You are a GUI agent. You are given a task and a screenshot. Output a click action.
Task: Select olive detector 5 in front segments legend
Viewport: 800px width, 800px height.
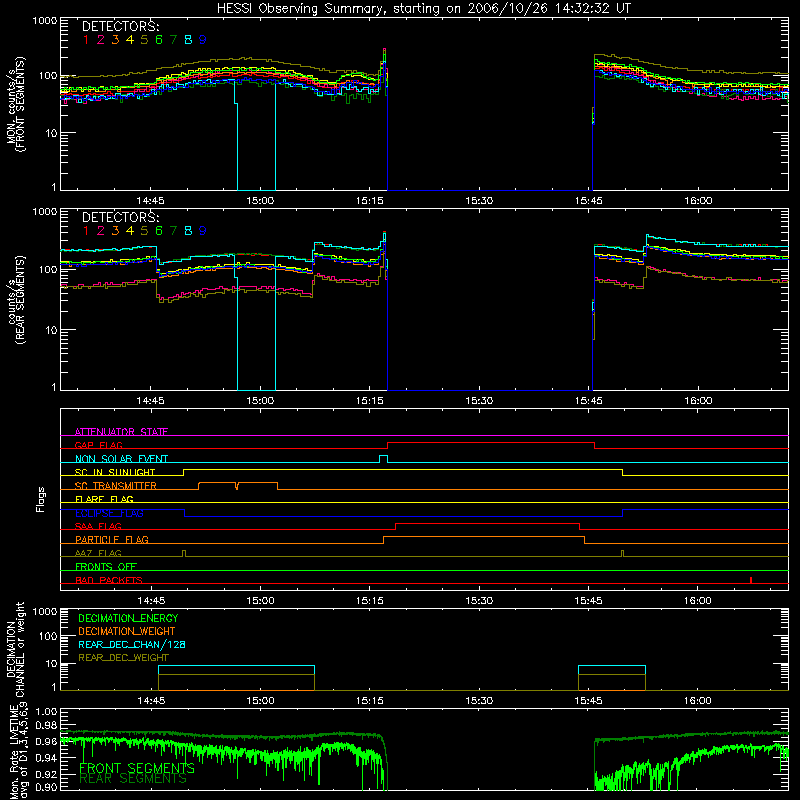144,40
